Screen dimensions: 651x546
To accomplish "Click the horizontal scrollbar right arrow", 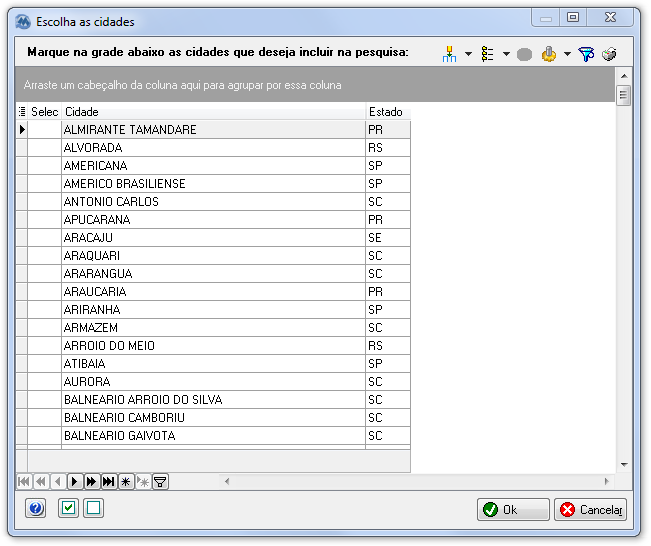I will tap(607, 481).
